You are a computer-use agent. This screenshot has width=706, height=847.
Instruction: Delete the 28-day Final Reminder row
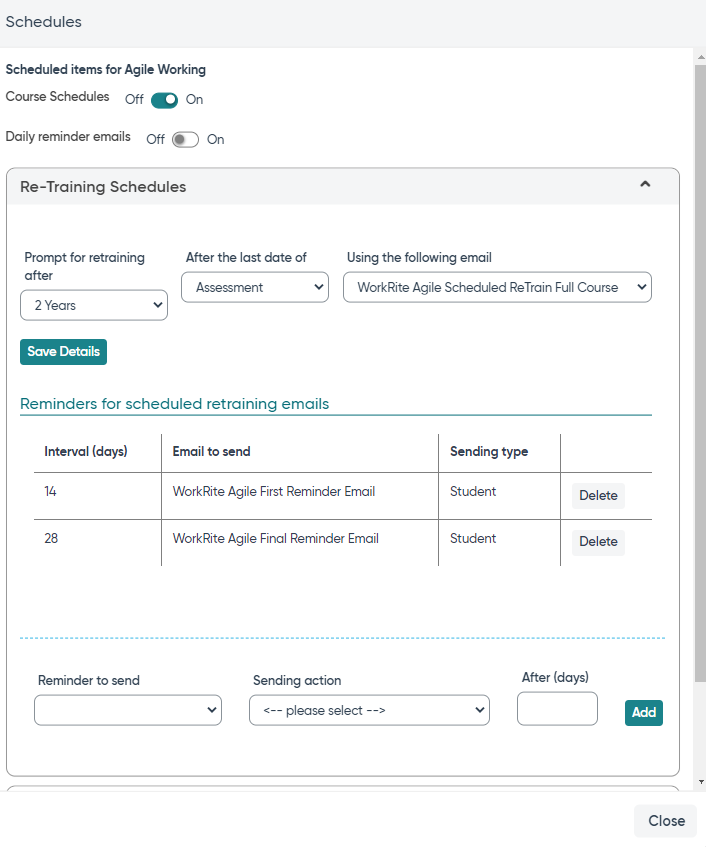tap(598, 542)
